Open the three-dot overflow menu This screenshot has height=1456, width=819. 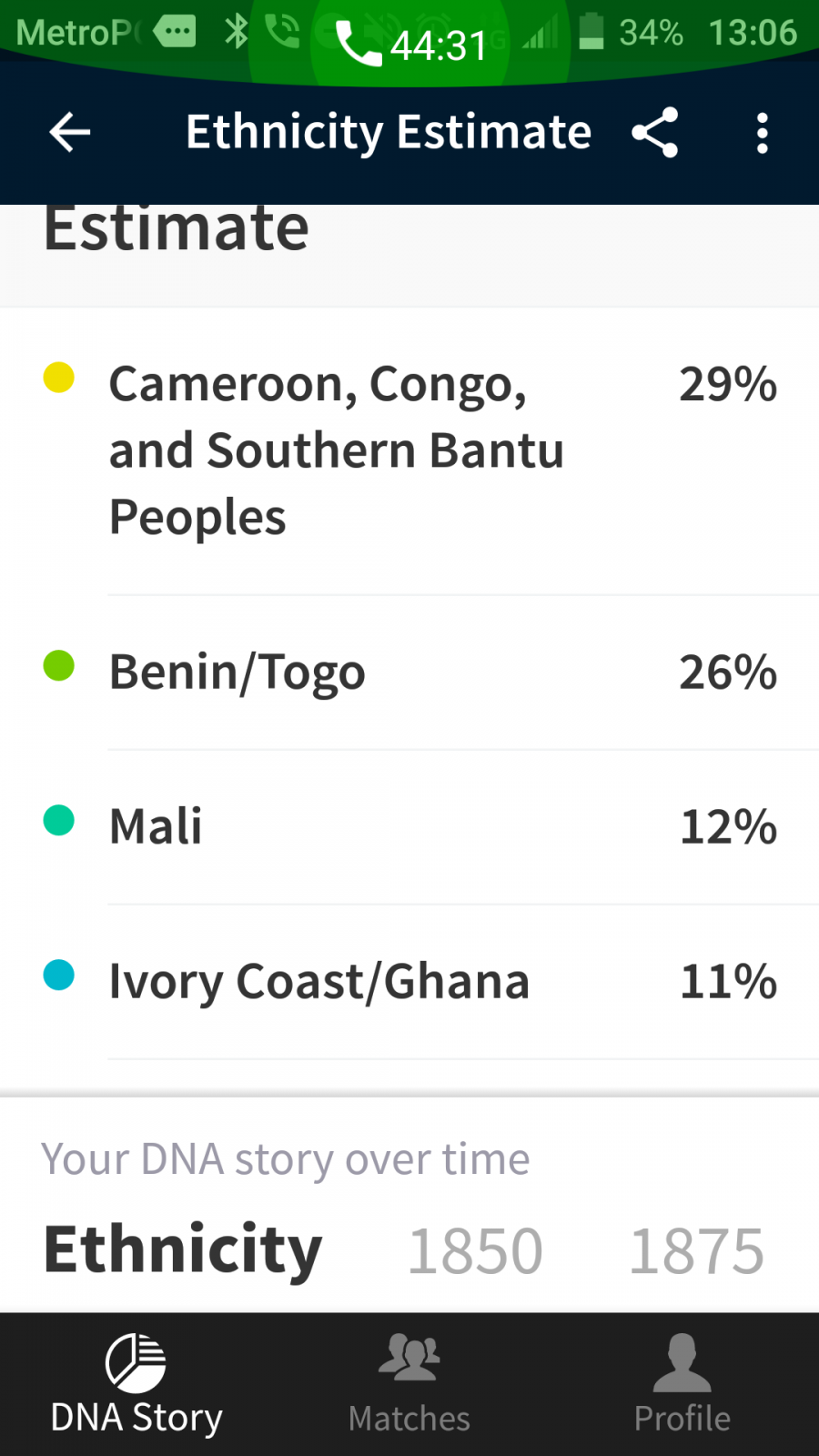pos(763,133)
